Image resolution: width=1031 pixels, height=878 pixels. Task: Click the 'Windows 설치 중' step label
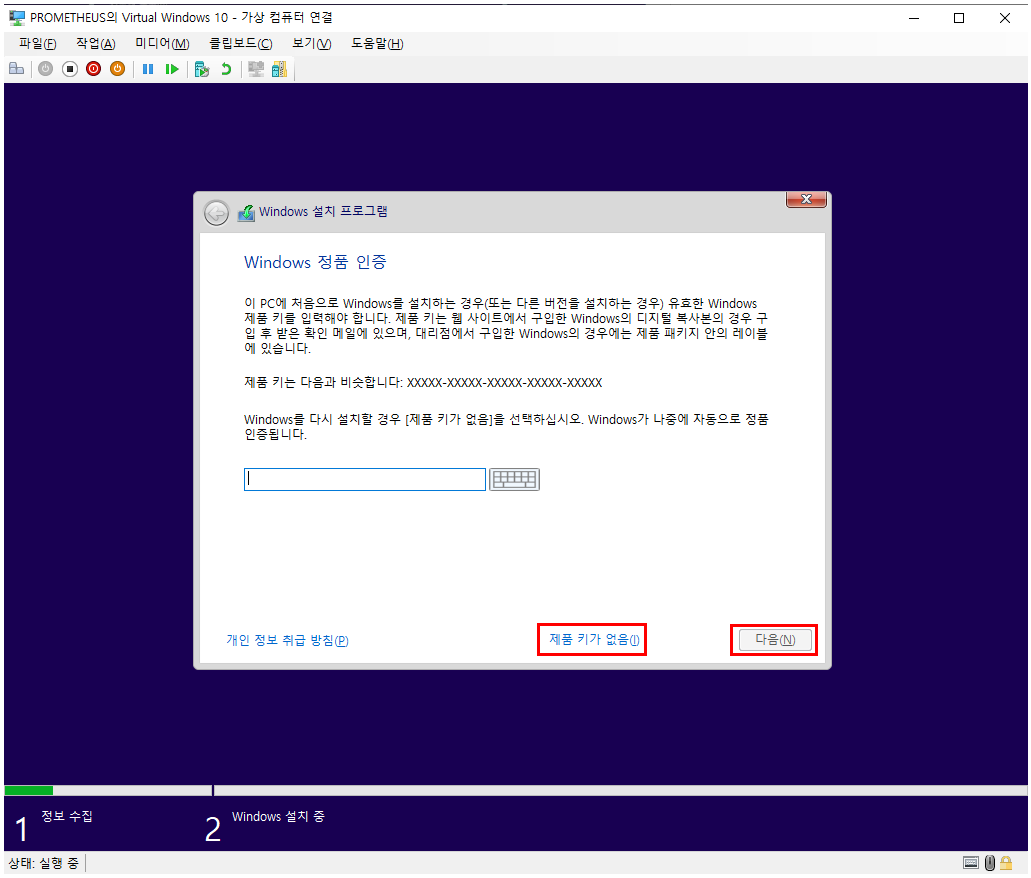(278, 817)
